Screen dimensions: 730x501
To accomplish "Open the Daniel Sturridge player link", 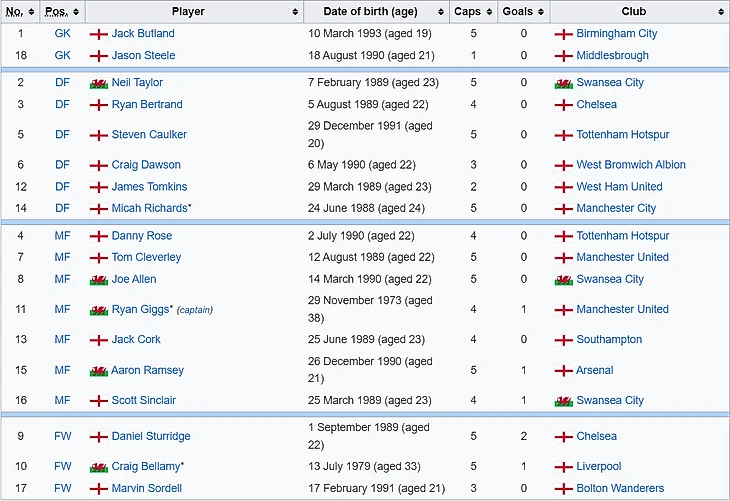I will pos(151,436).
